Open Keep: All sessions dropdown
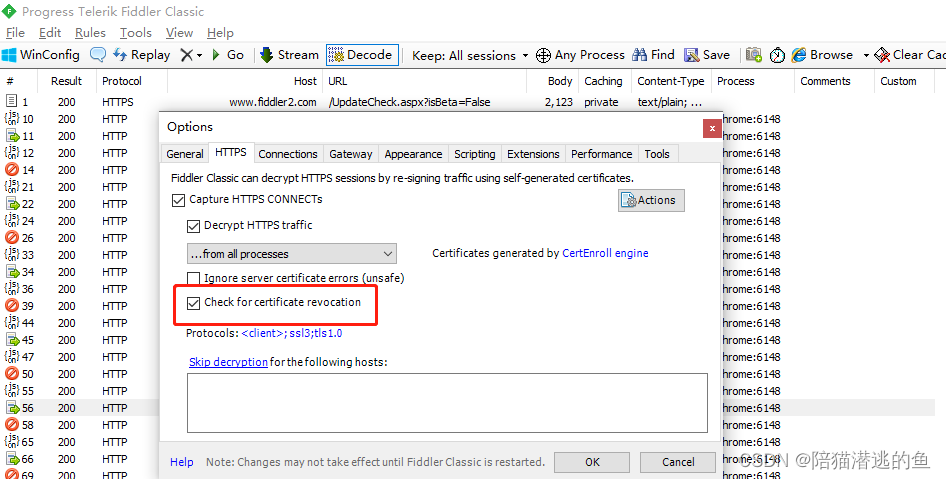The width and height of the screenshot is (946, 479). coord(470,56)
